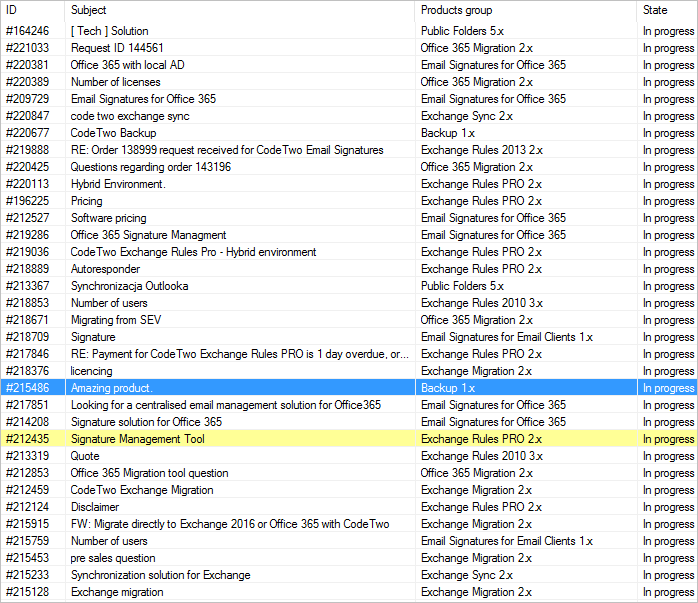This screenshot has width=698, height=603.
Task: Open the 'Number of licenses' ticket
Action: click(x=116, y=82)
